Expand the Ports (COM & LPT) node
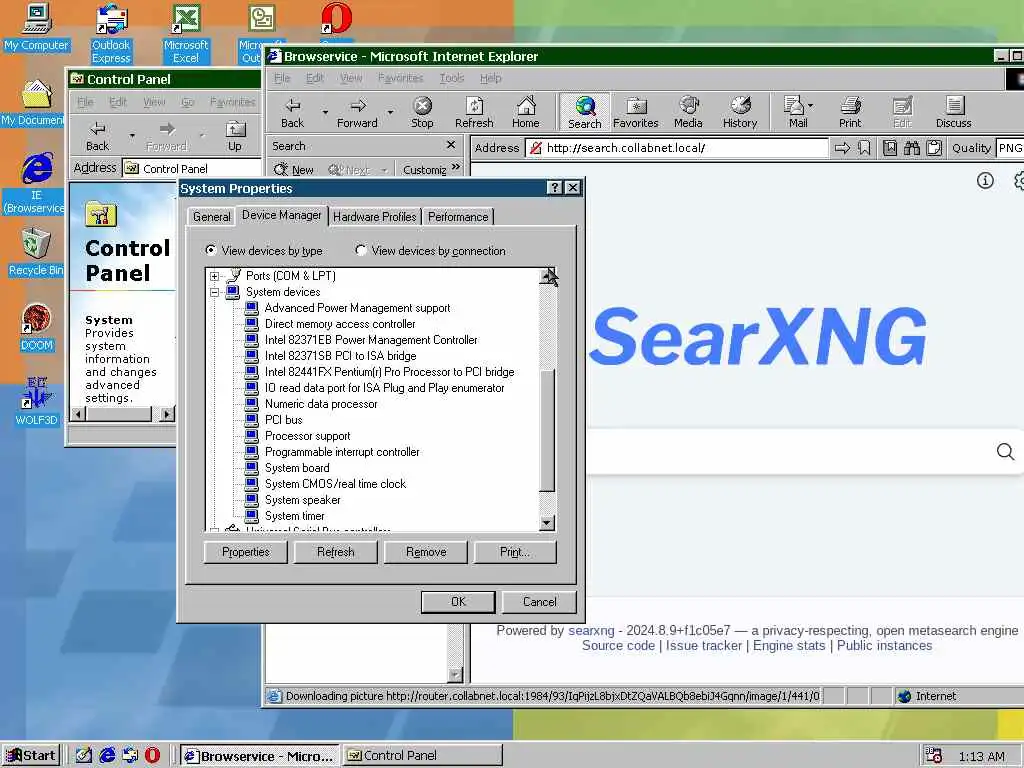 (x=214, y=276)
